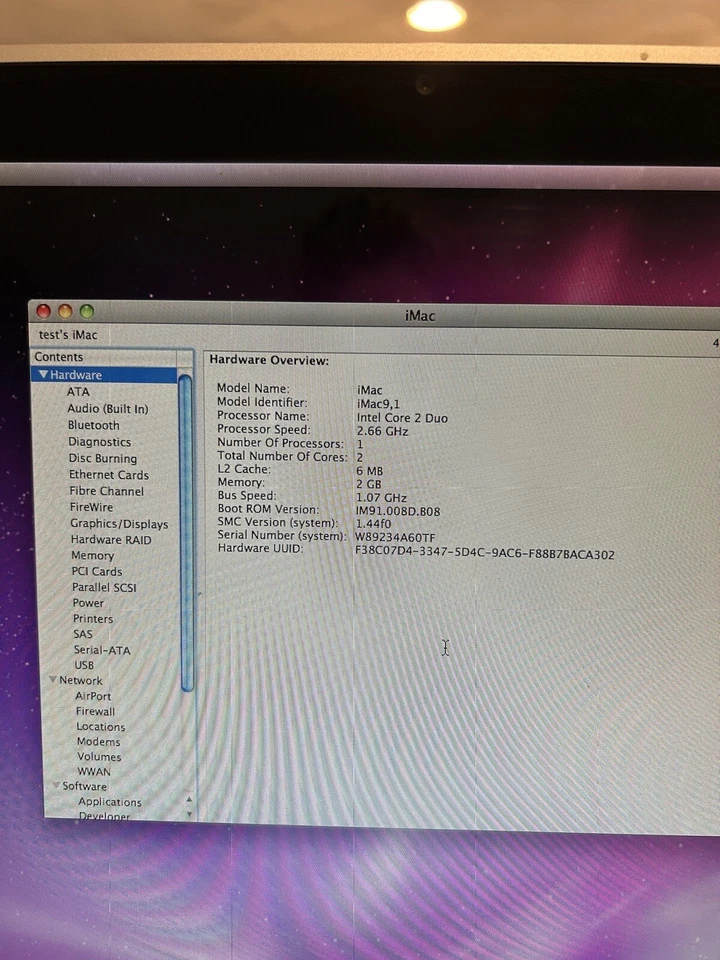The height and width of the screenshot is (960, 720).
Task: Open Disc Burning section
Action: coord(103,458)
